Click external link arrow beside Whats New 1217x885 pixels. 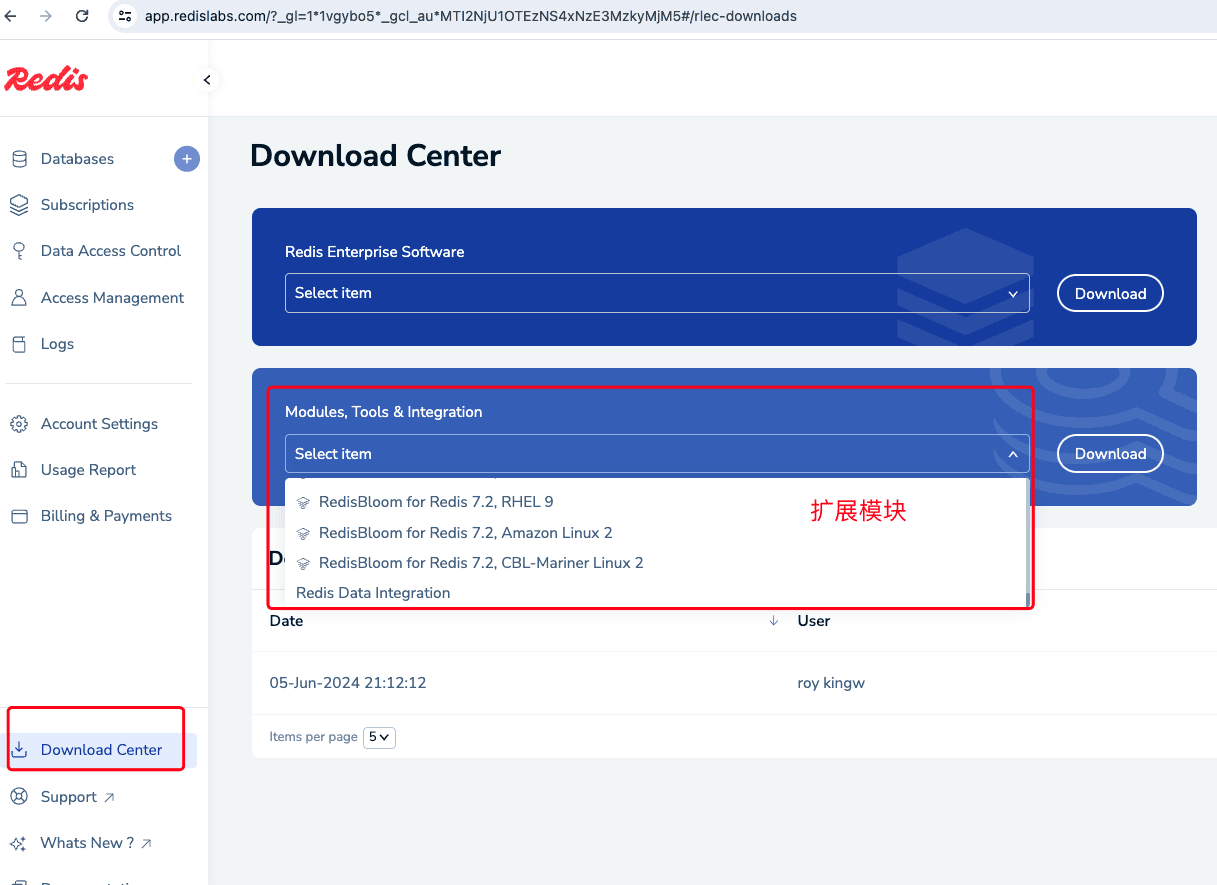coord(146,843)
